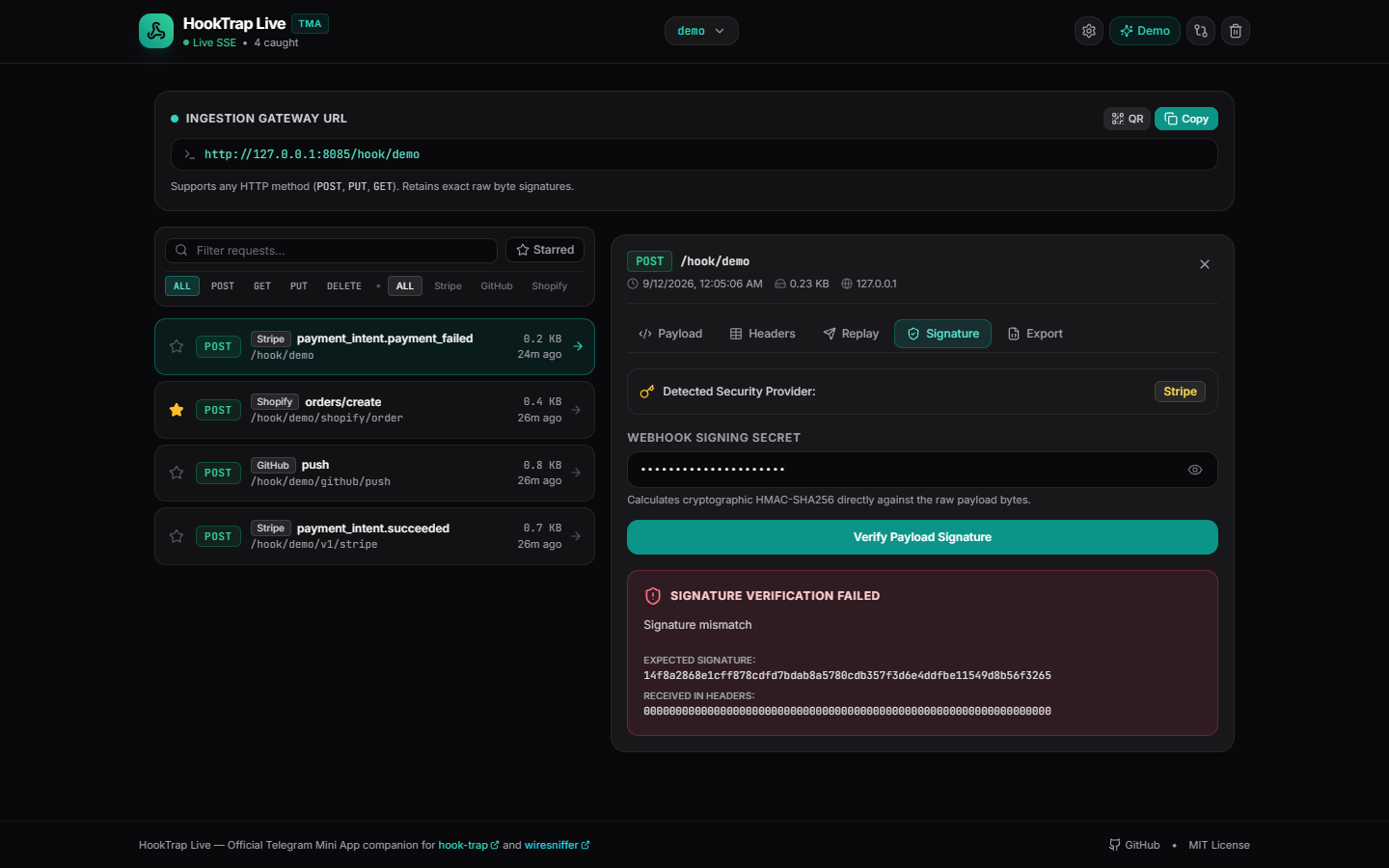The image size is (1389, 868).
Task: Open the Export tab
Action: coord(1035,334)
